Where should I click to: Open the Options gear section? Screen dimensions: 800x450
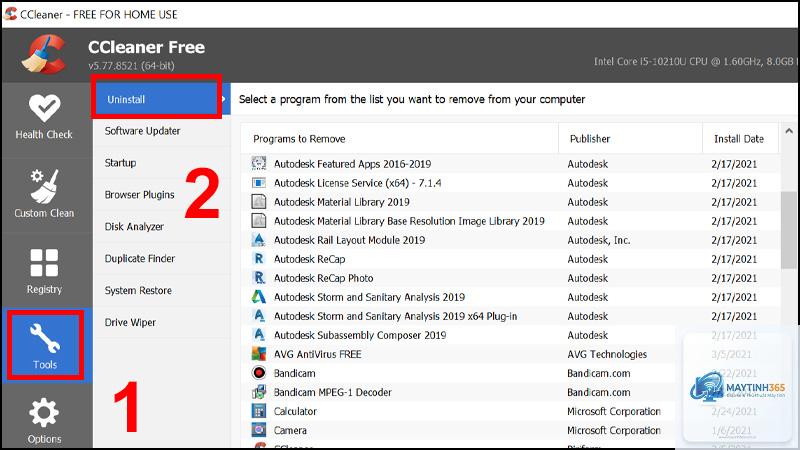click(x=44, y=421)
